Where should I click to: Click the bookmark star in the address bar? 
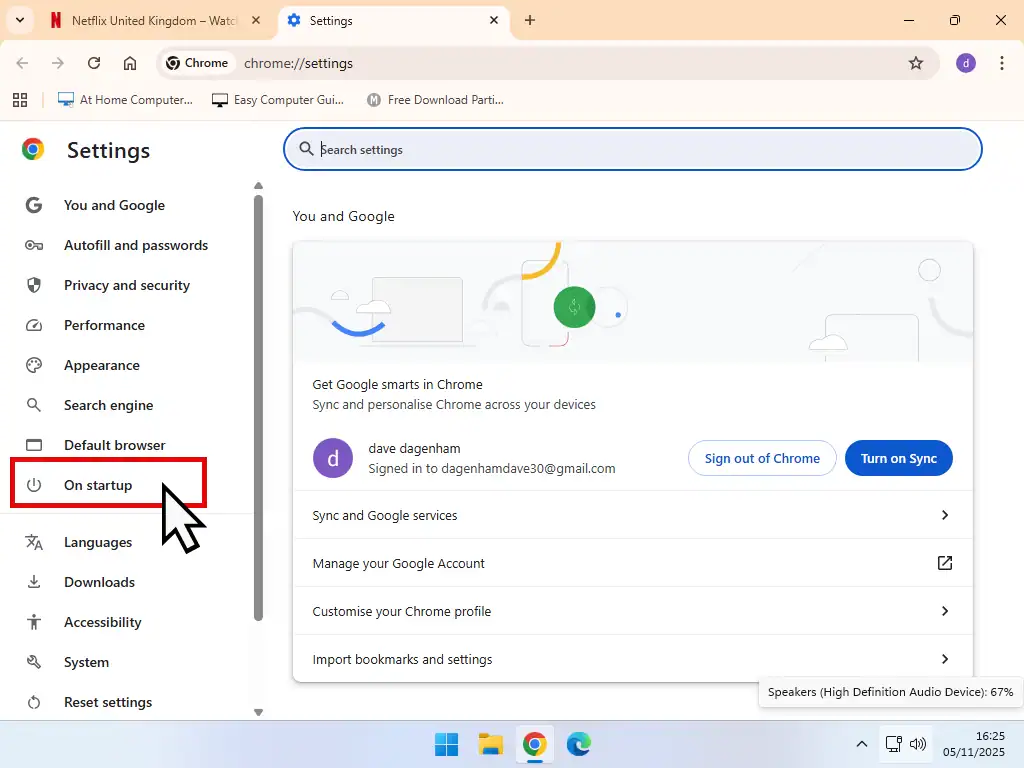pyautogui.click(x=916, y=63)
